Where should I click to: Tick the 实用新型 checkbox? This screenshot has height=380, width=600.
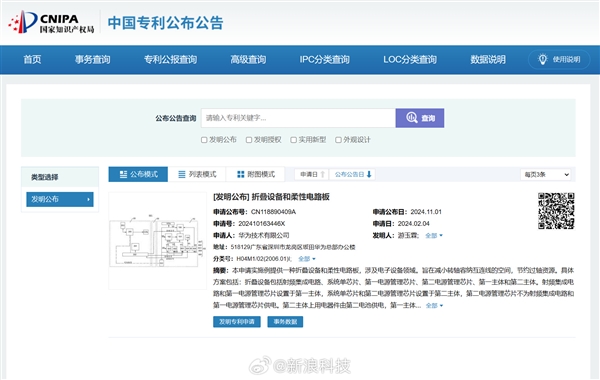[293, 140]
